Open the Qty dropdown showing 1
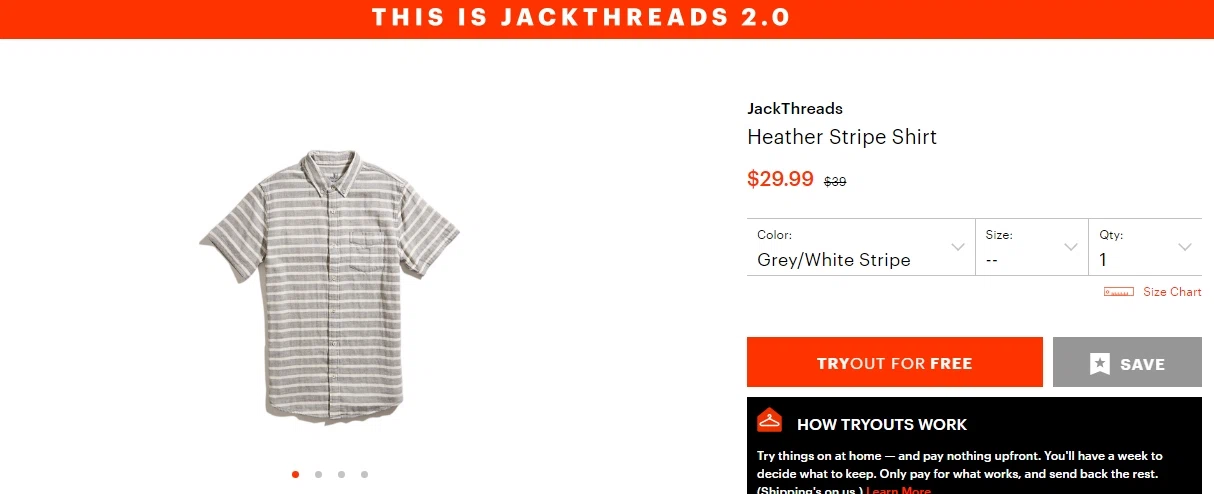This screenshot has width=1214, height=494. tap(1145, 247)
